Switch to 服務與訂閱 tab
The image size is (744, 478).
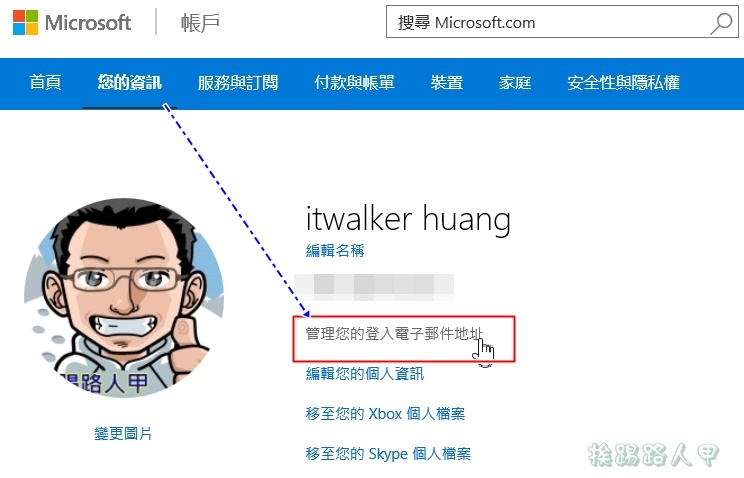(238, 83)
